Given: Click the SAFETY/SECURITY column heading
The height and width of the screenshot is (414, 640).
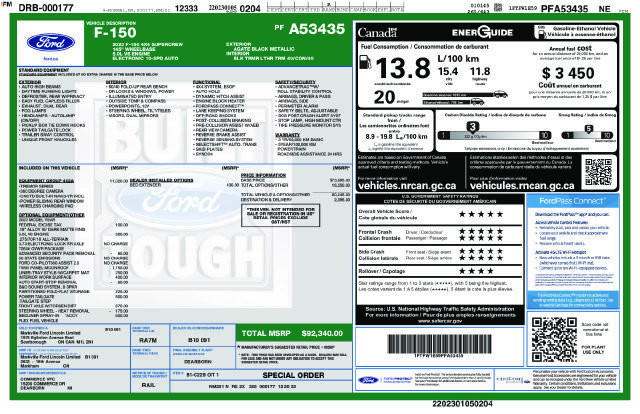Looking at the screenshot, I should point(295,82).
